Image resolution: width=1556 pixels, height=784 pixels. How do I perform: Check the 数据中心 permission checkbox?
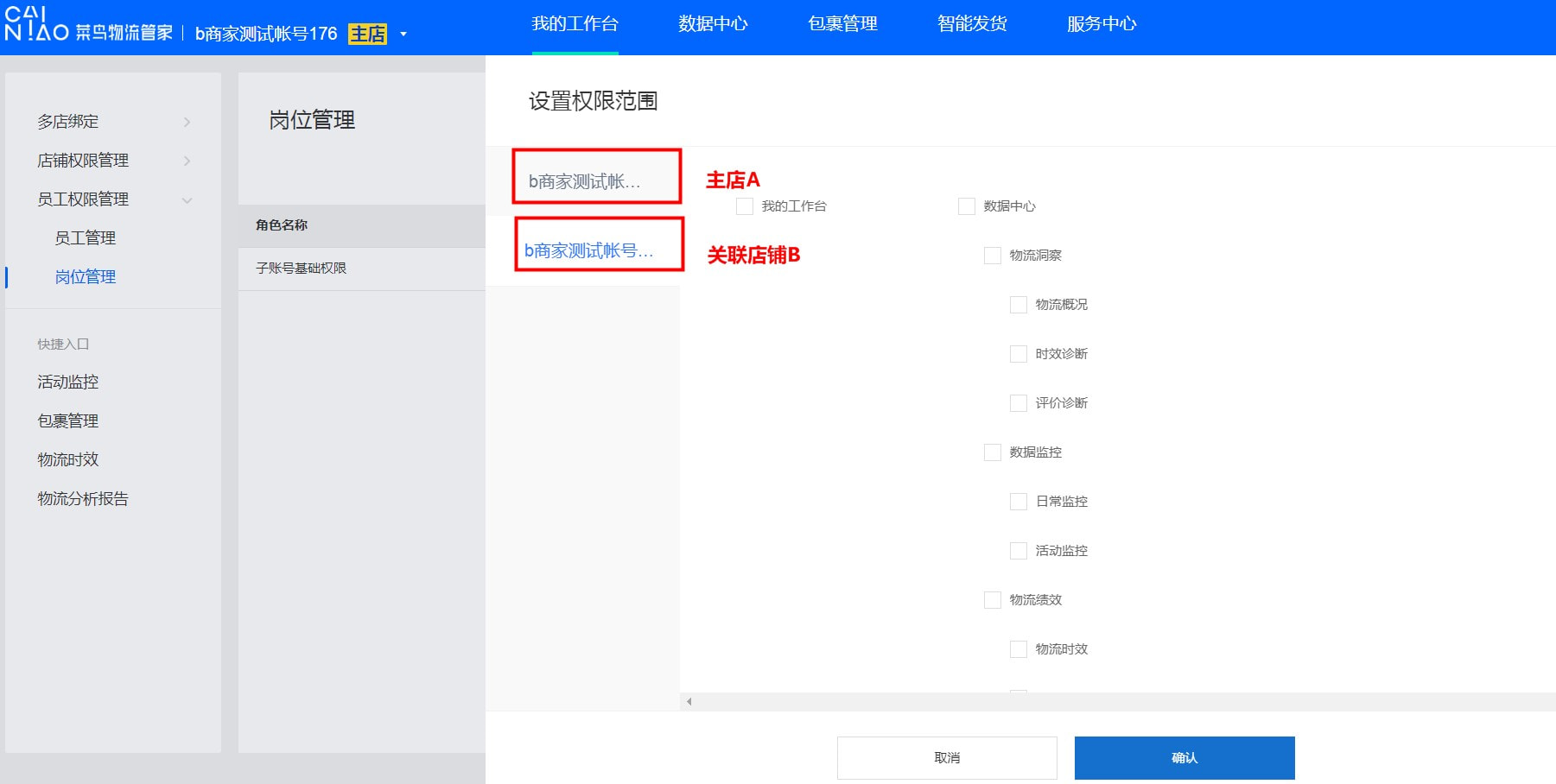pyautogui.click(x=967, y=206)
